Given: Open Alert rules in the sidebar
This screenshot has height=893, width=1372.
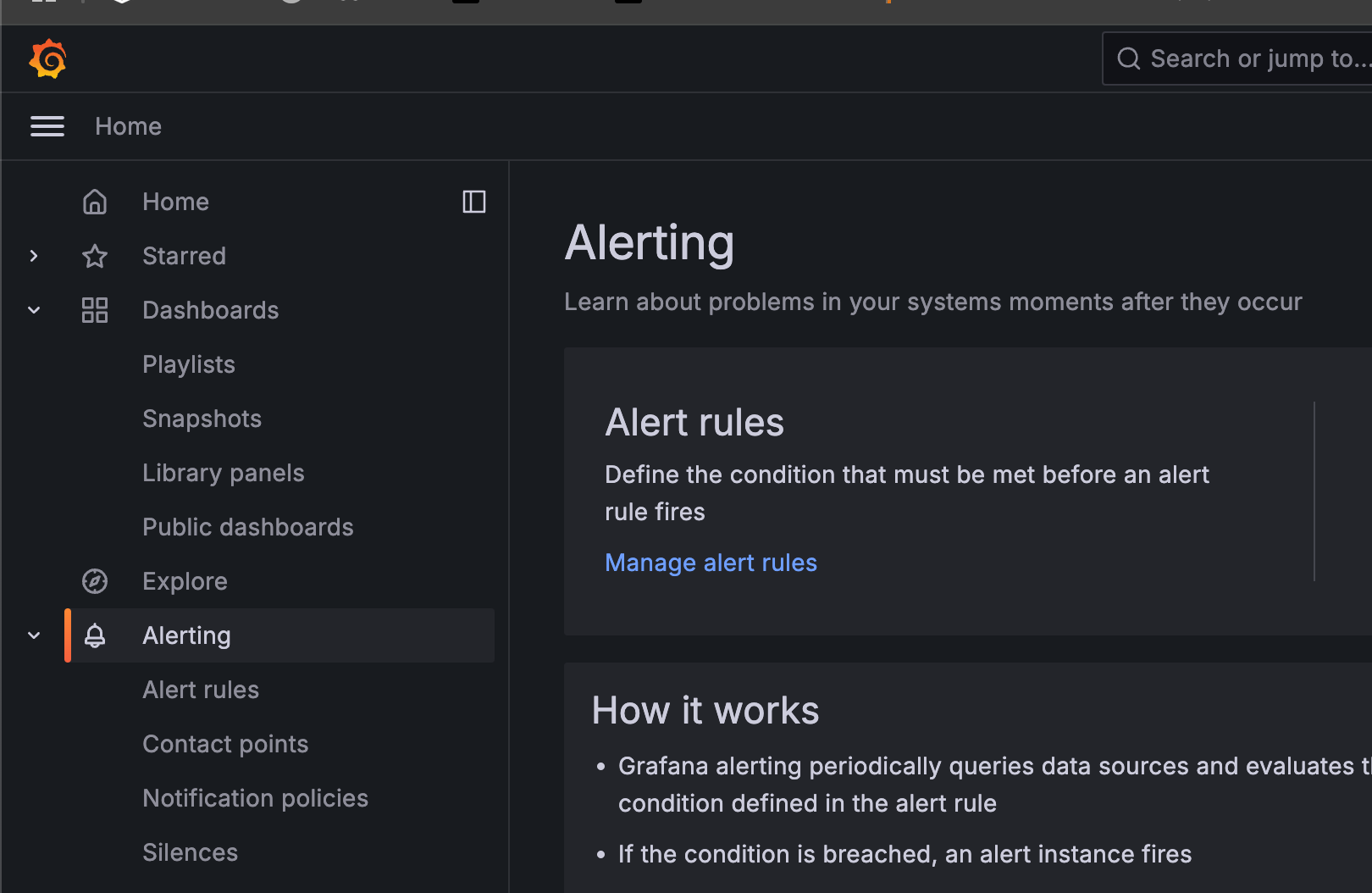Looking at the screenshot, I should (201, 690).
